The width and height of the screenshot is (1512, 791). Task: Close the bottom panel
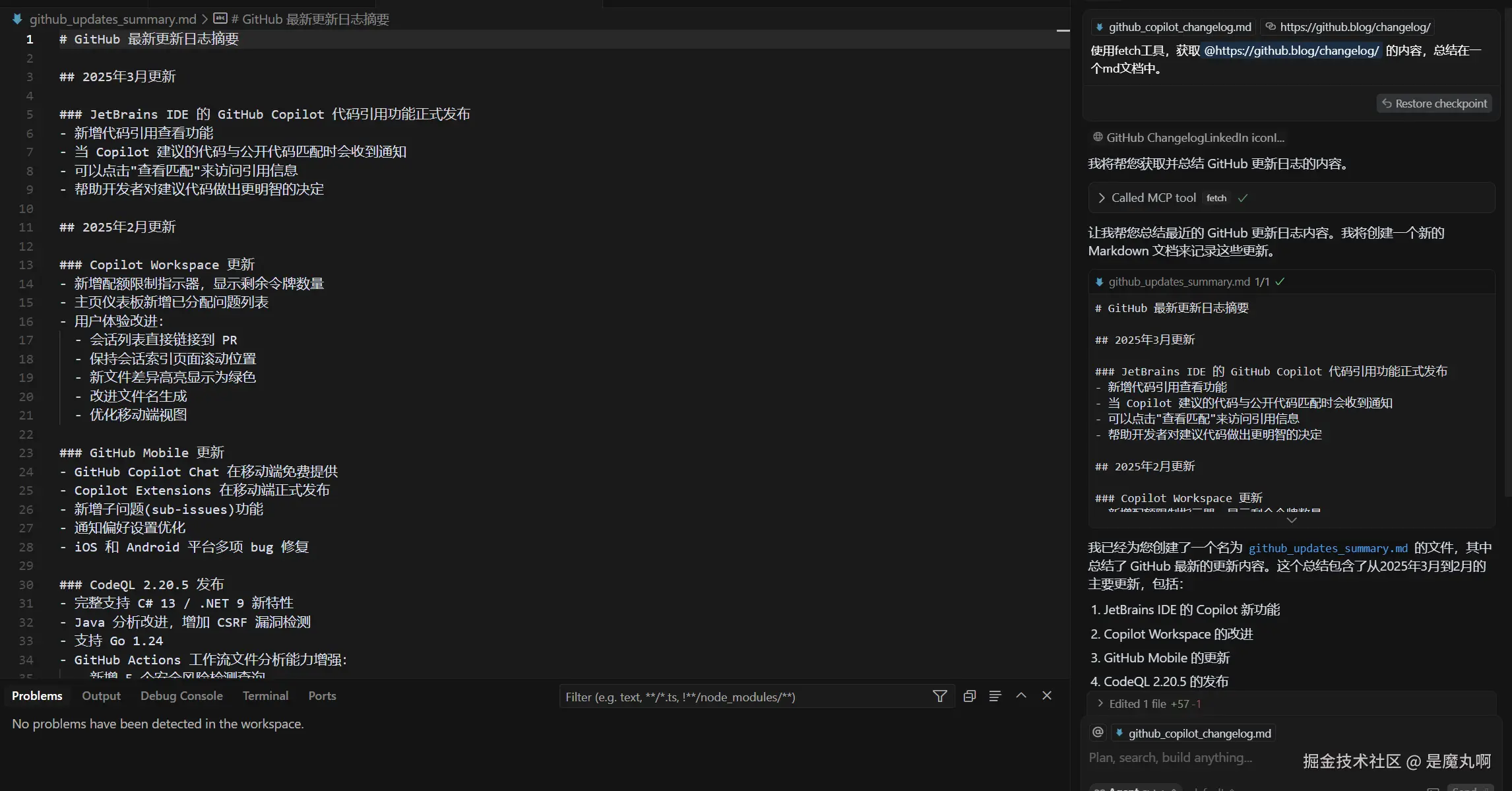tap(1047, 695)
